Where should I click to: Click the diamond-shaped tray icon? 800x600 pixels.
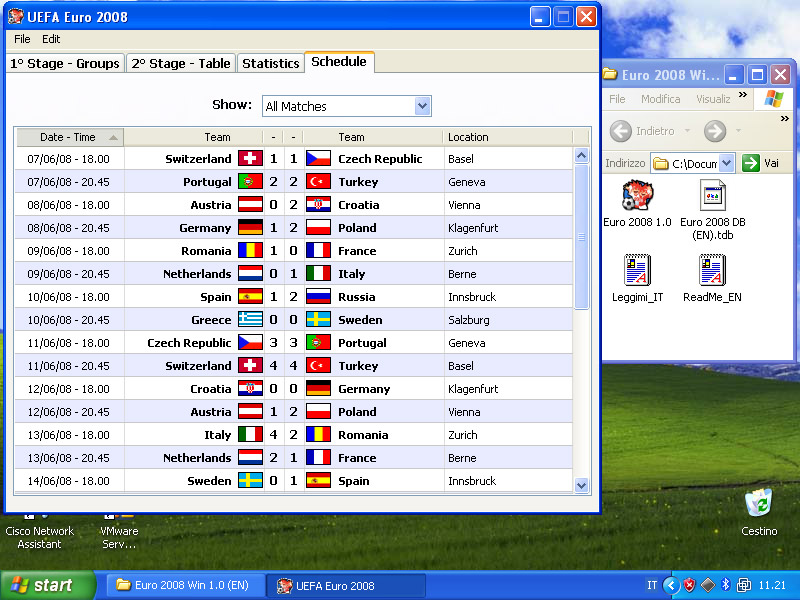click(707, 585)
